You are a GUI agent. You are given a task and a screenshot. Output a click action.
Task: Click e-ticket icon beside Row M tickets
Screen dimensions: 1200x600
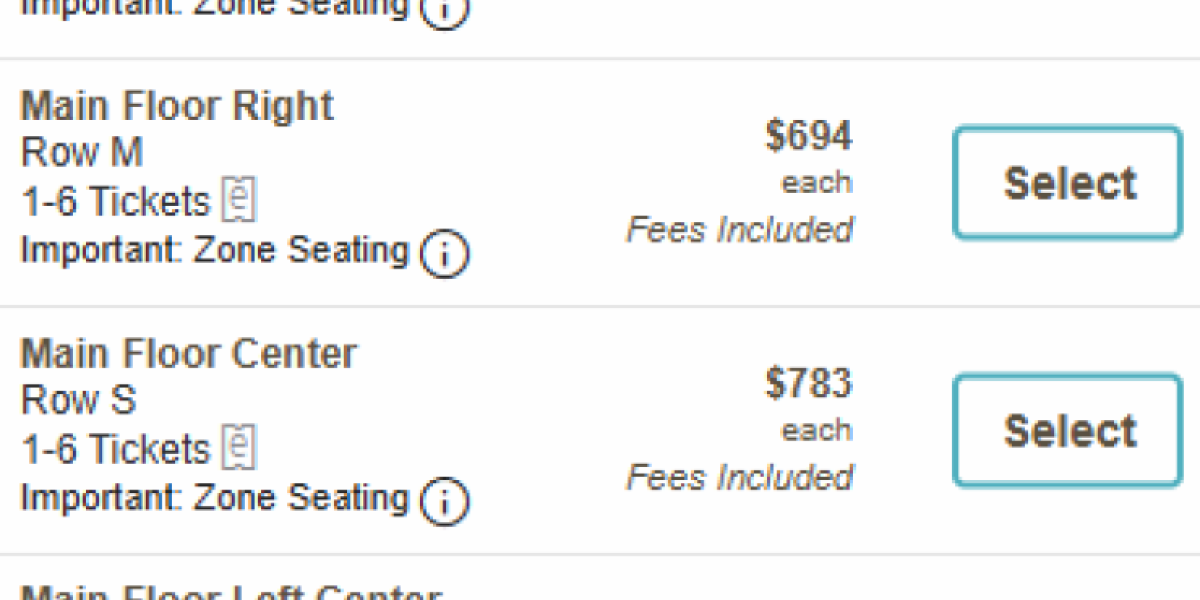pos(240,200)
